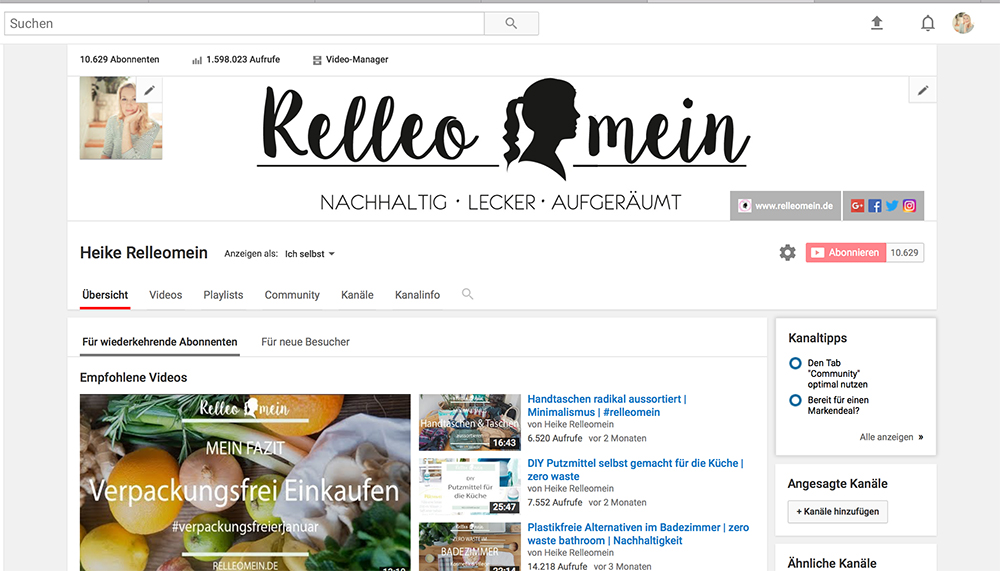
Task: Click '+ Kanäle hinzufügen' button
Action: pyautogui.click(x=837, y=512)
